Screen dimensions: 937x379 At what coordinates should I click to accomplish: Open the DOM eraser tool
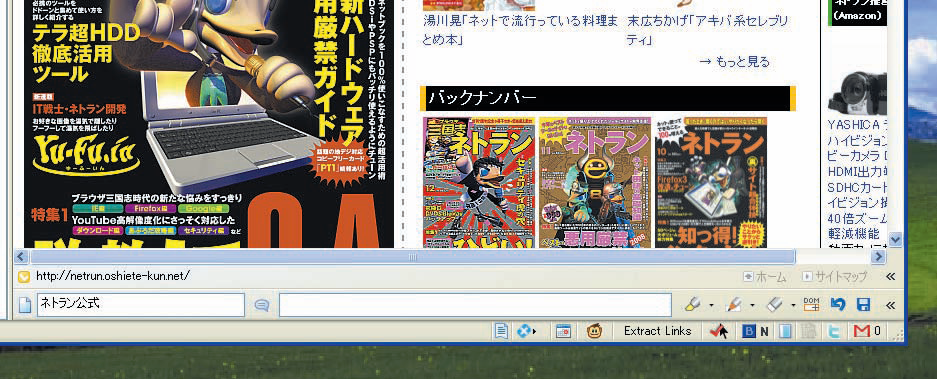(x=811, y=305)
